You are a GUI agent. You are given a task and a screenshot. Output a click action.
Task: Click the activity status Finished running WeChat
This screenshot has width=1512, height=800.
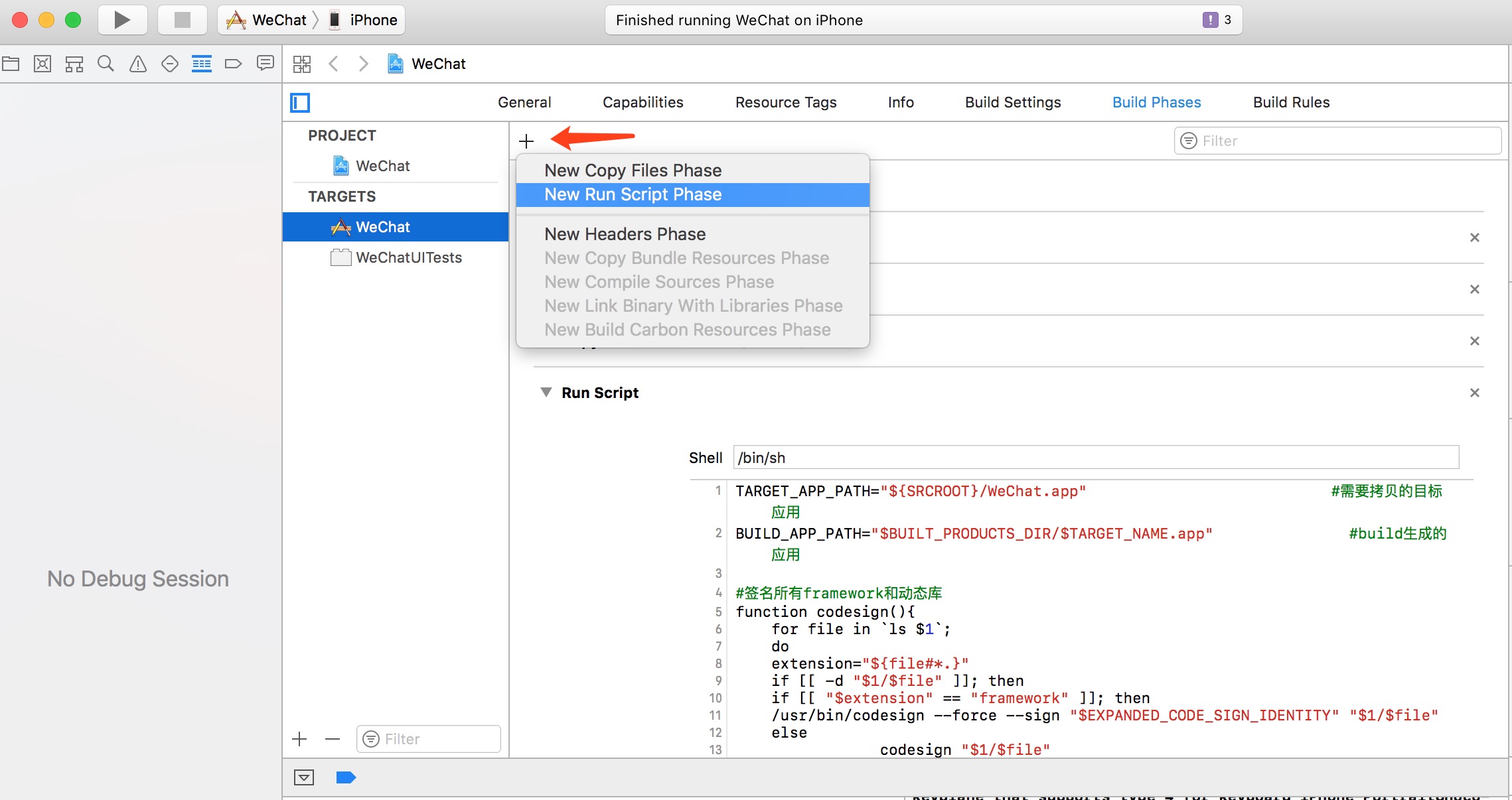739,20
